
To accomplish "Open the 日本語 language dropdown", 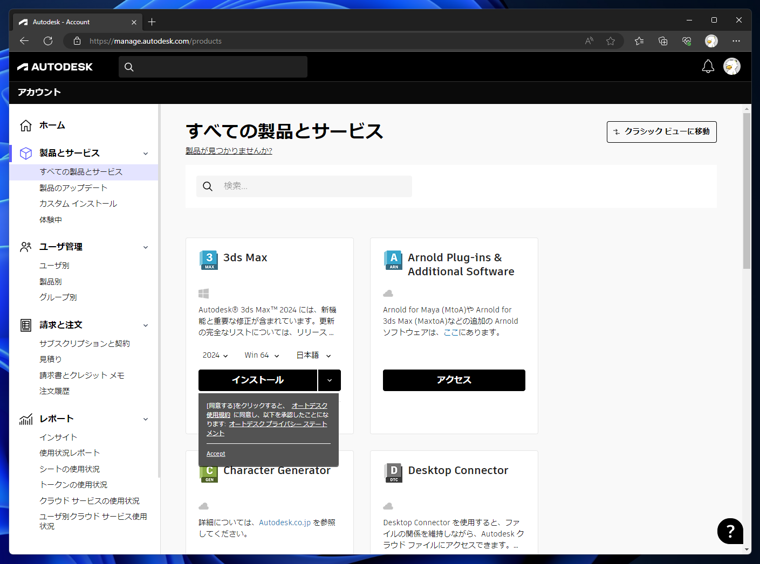I will point(313,355).
